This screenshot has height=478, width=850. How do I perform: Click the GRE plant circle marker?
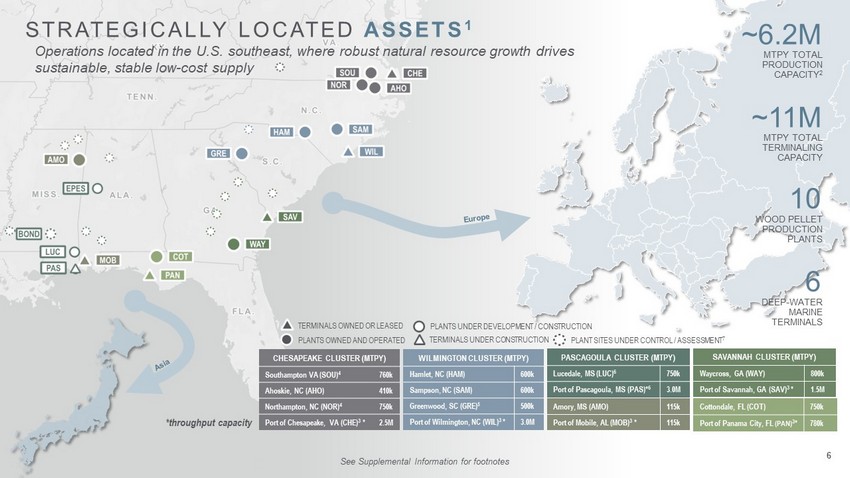point(241,153)
